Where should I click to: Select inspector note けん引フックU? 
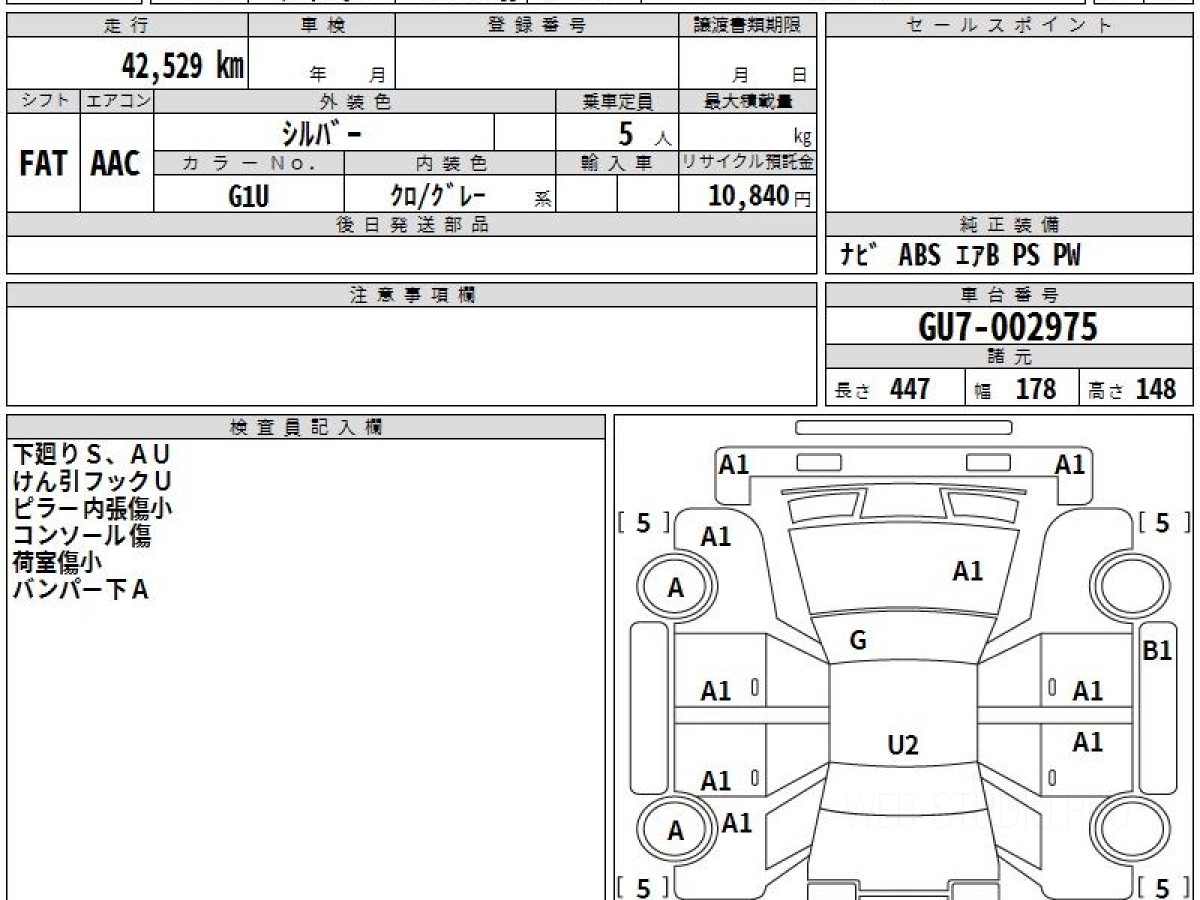[91, 481]
